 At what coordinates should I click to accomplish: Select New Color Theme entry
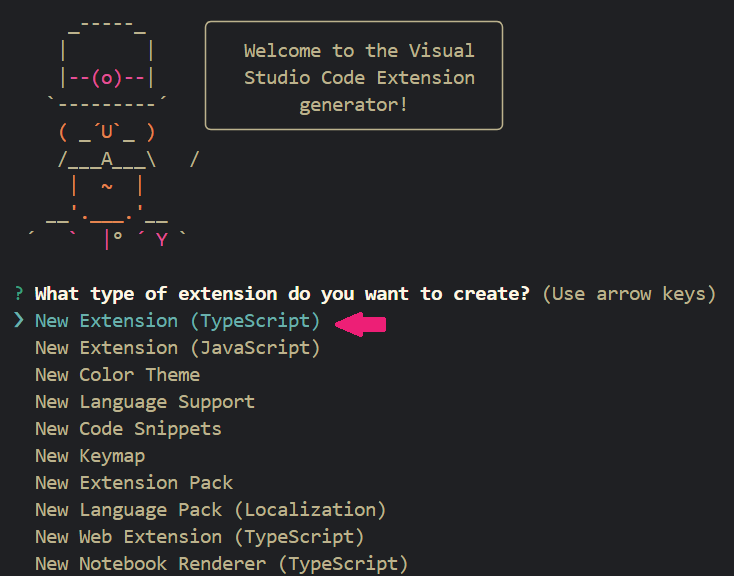tap(117, 375)
